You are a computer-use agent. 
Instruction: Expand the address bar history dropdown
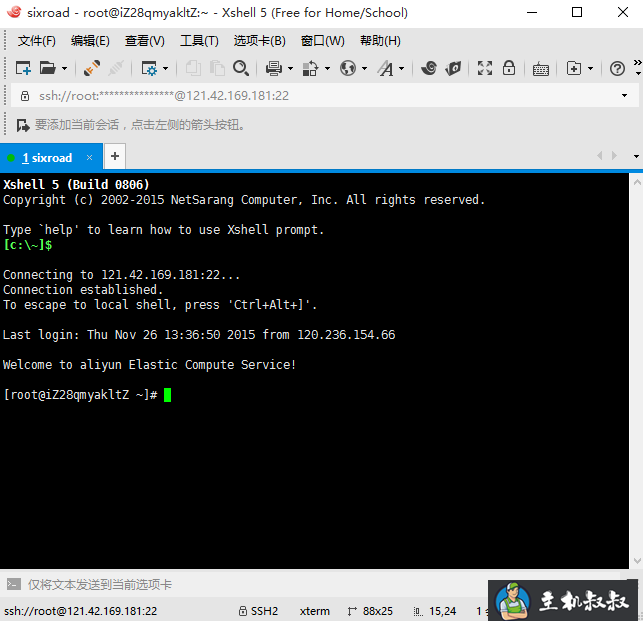pos(624,96)
